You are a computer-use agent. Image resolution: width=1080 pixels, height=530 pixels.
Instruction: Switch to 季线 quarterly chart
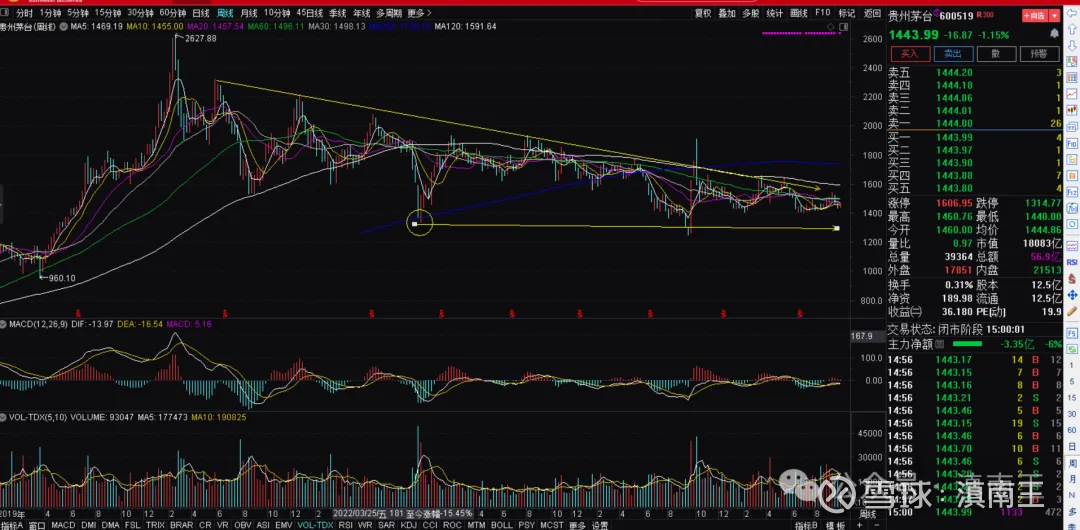coord(338,13)
